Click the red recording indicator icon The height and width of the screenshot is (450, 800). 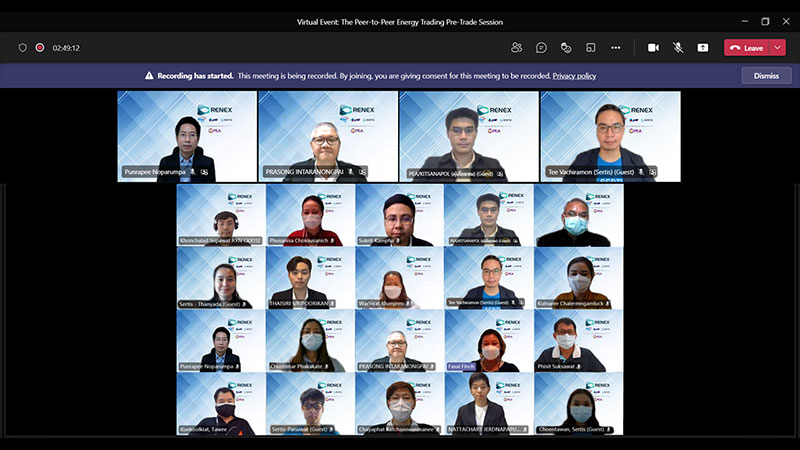click(40, 47)
